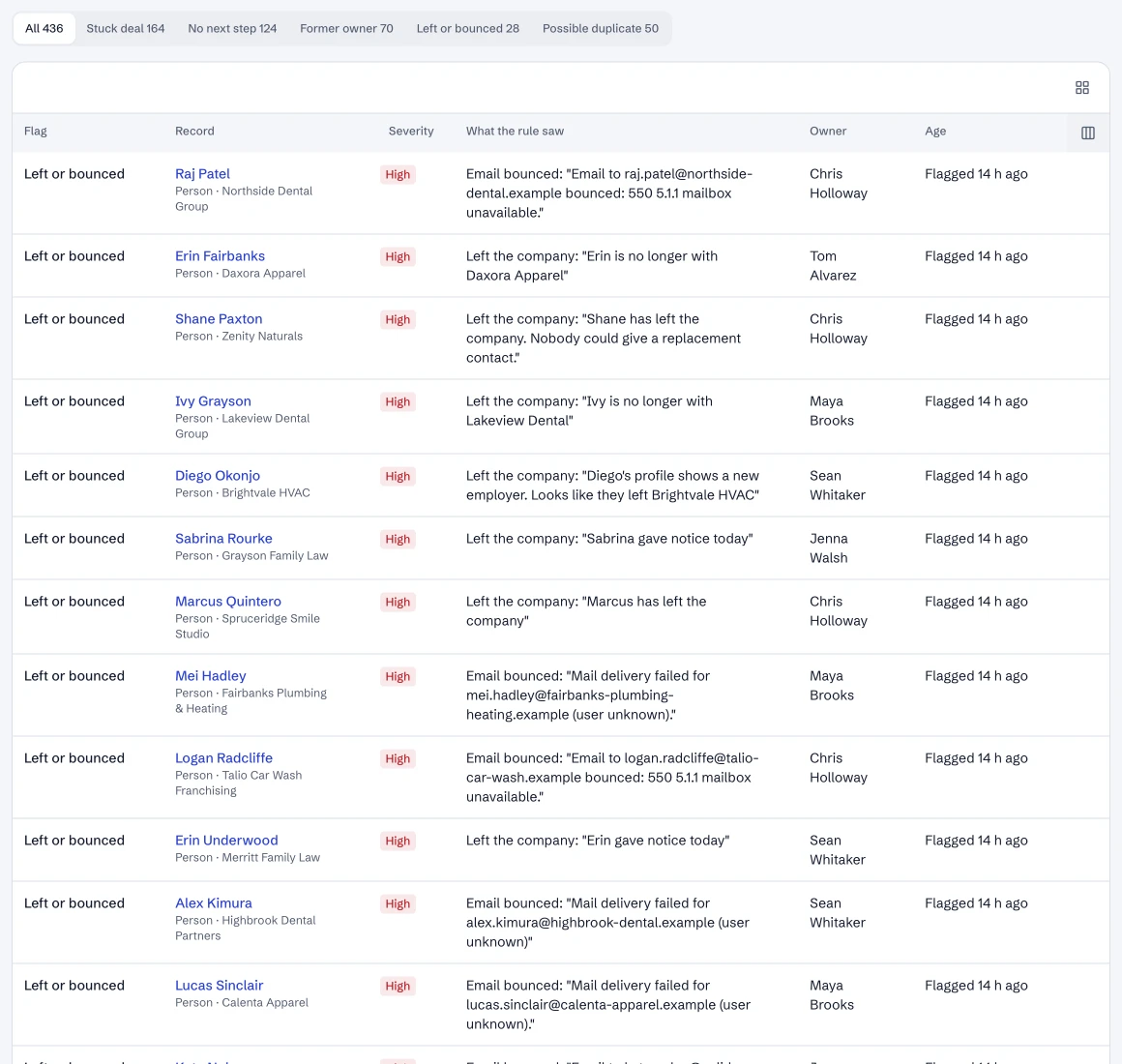Click 'Person · Brightvale HVAC' subtitle
Viewport: 1122px width, 1064px height.
pyautogui.click(x=243, y=493)
